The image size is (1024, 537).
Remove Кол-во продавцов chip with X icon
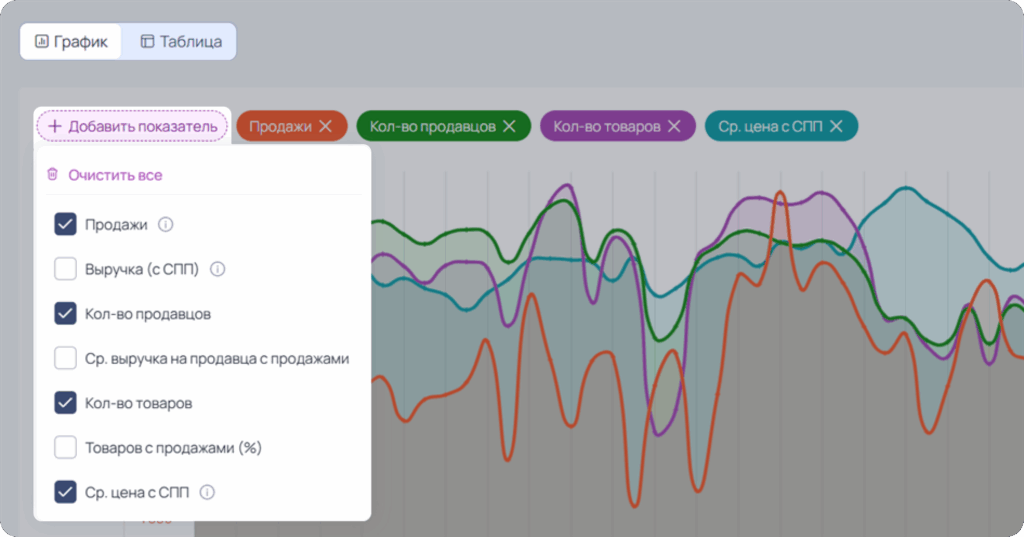pyautogui.click(x=509, y=126)
